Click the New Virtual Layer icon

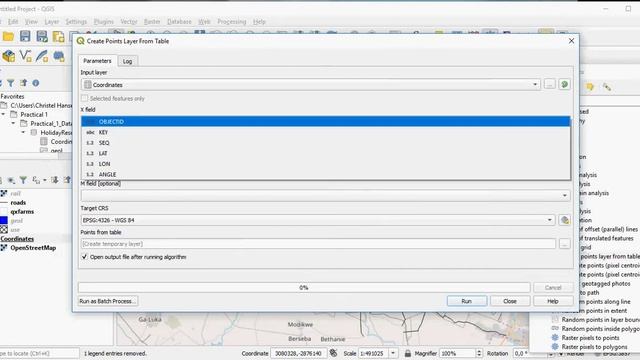[x=59, y=56]
